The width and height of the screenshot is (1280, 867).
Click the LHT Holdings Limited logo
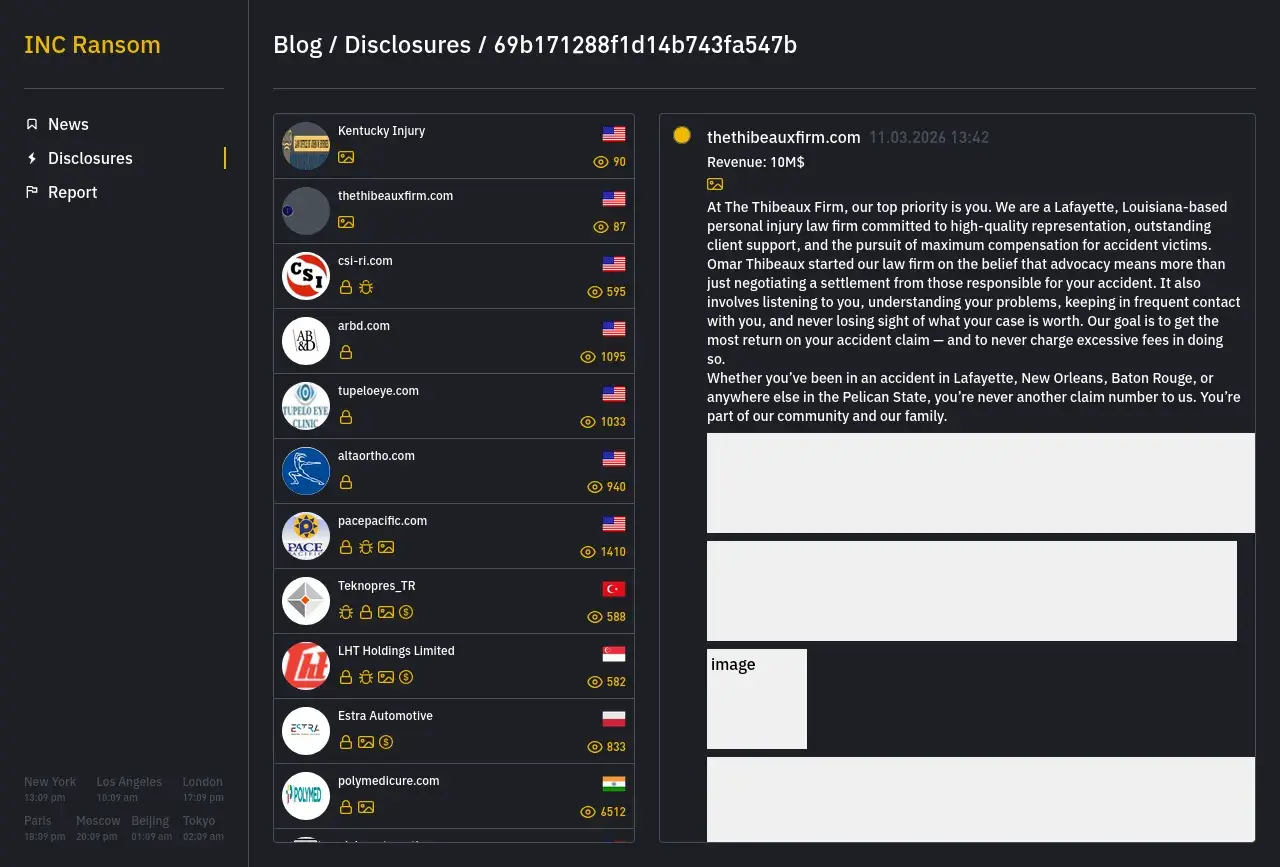[x=306, y=666]
